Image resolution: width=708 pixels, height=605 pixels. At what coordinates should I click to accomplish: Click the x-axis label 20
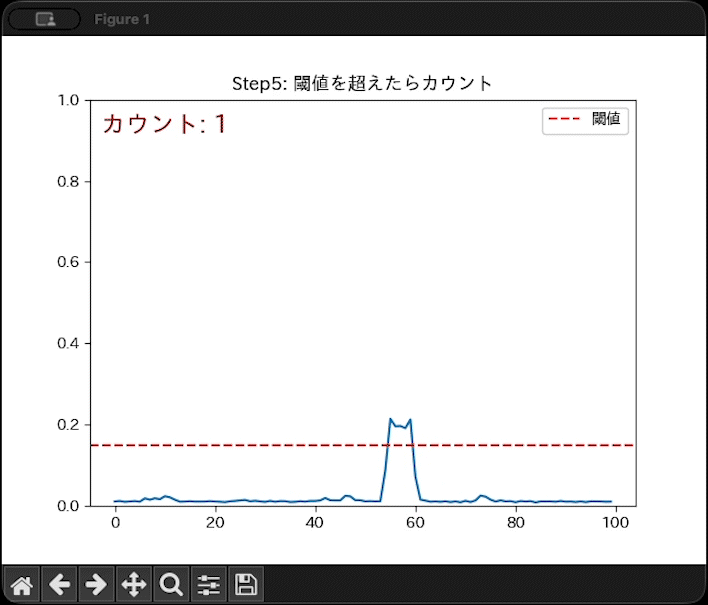(215, 523)
